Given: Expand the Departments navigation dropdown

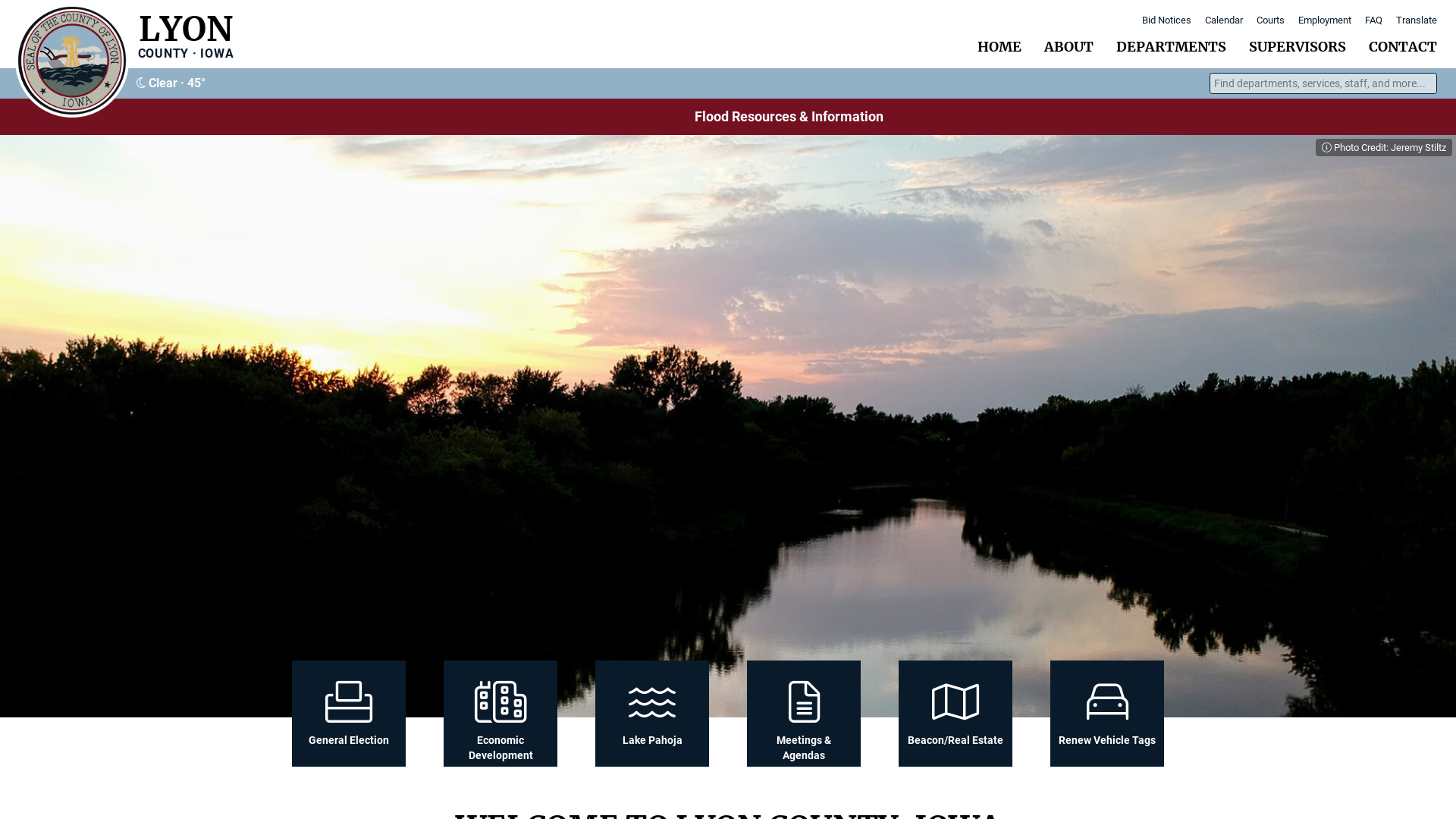Looking at the screenshot, I should [1171, 47].
